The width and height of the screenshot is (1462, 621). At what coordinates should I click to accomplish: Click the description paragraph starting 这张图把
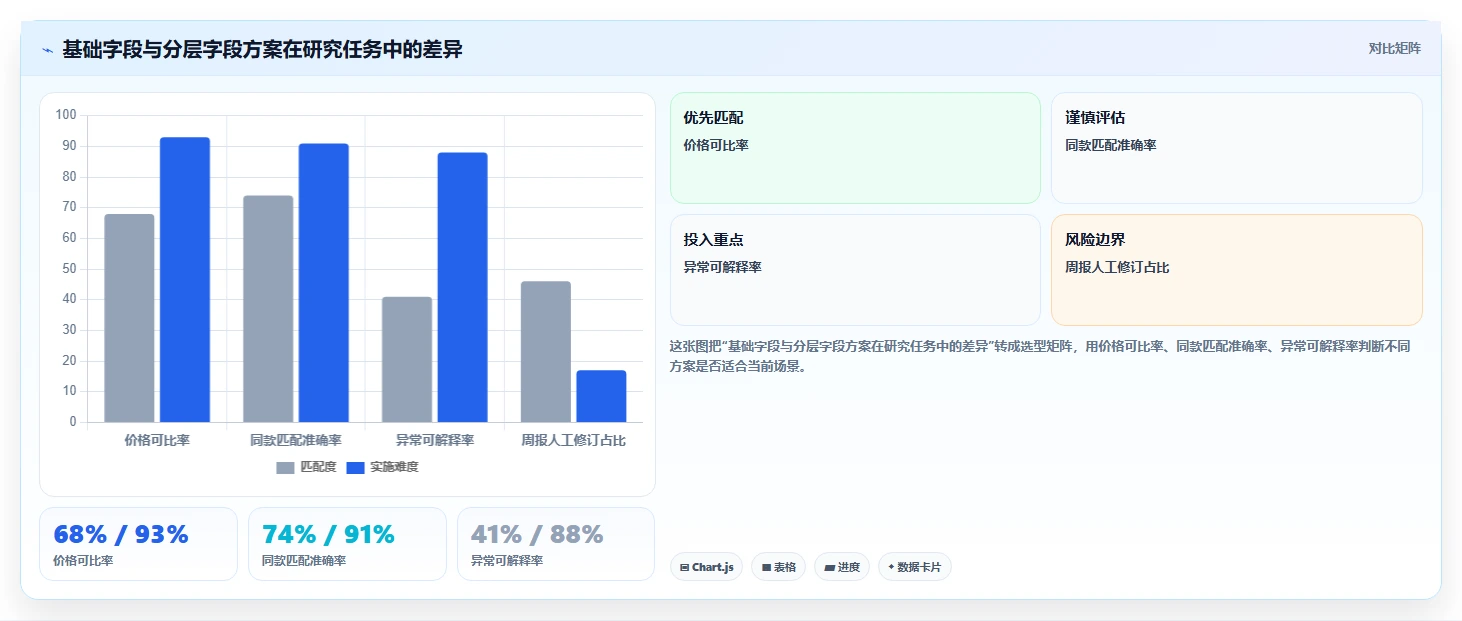coord(1040,356)
